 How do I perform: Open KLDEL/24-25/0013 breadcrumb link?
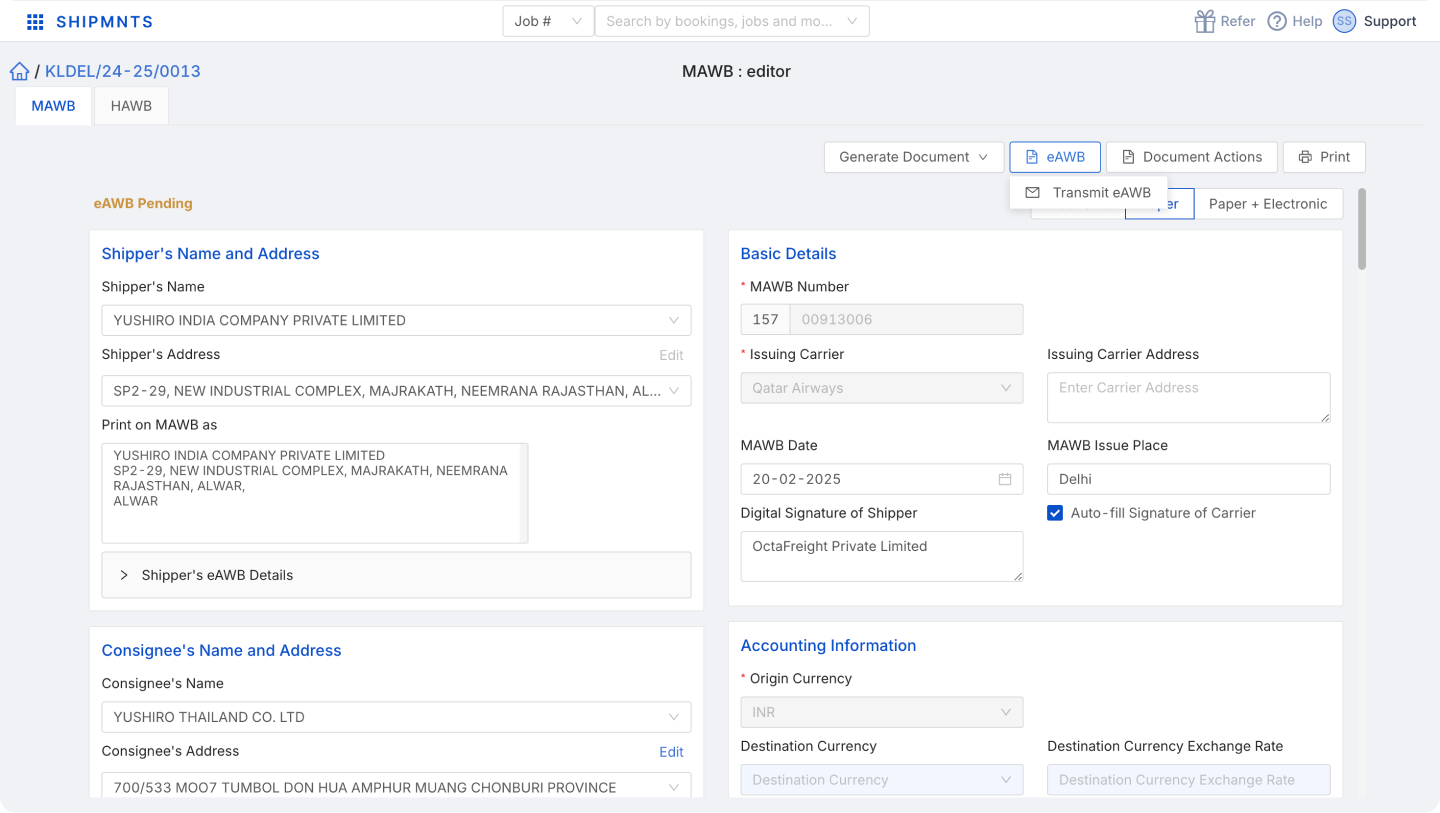click(123, 72)
